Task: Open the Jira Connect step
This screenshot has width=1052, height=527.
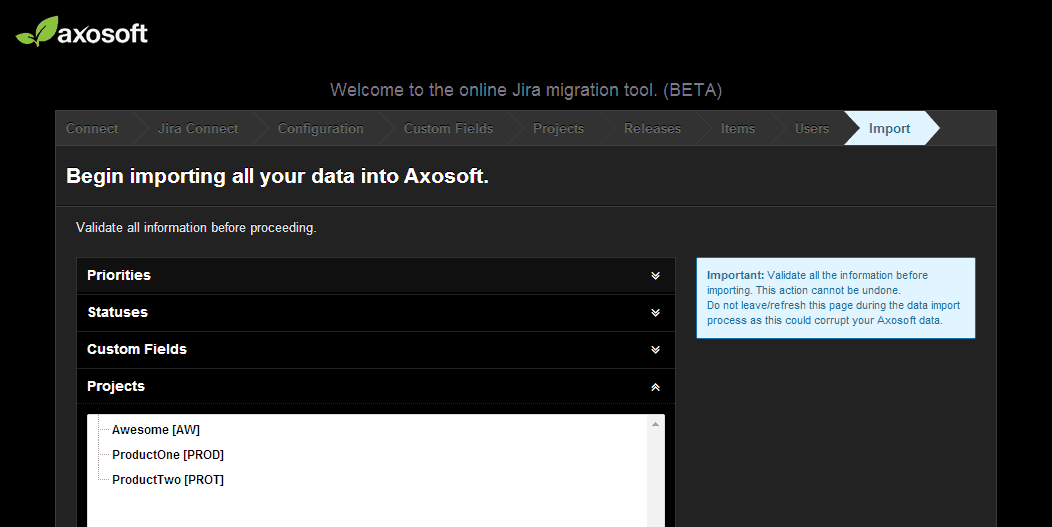Action: tap(198, 128)
